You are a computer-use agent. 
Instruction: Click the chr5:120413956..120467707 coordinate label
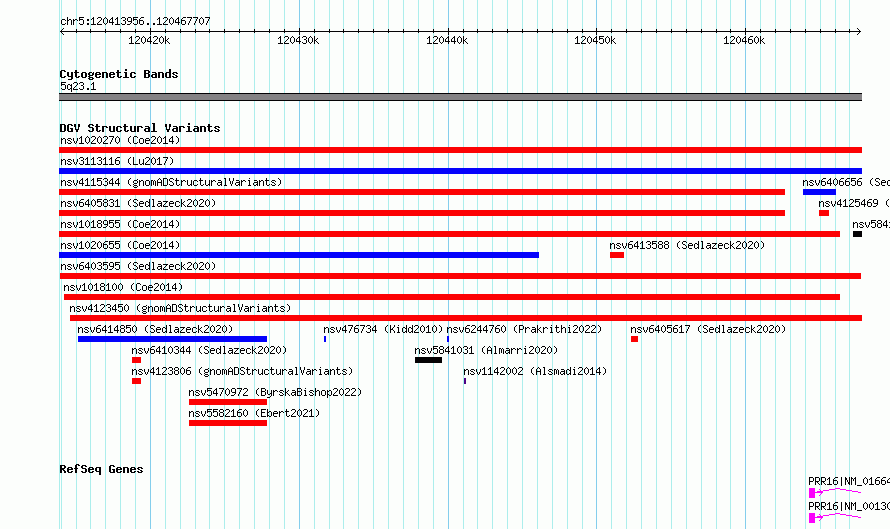(x=135, y=21)
